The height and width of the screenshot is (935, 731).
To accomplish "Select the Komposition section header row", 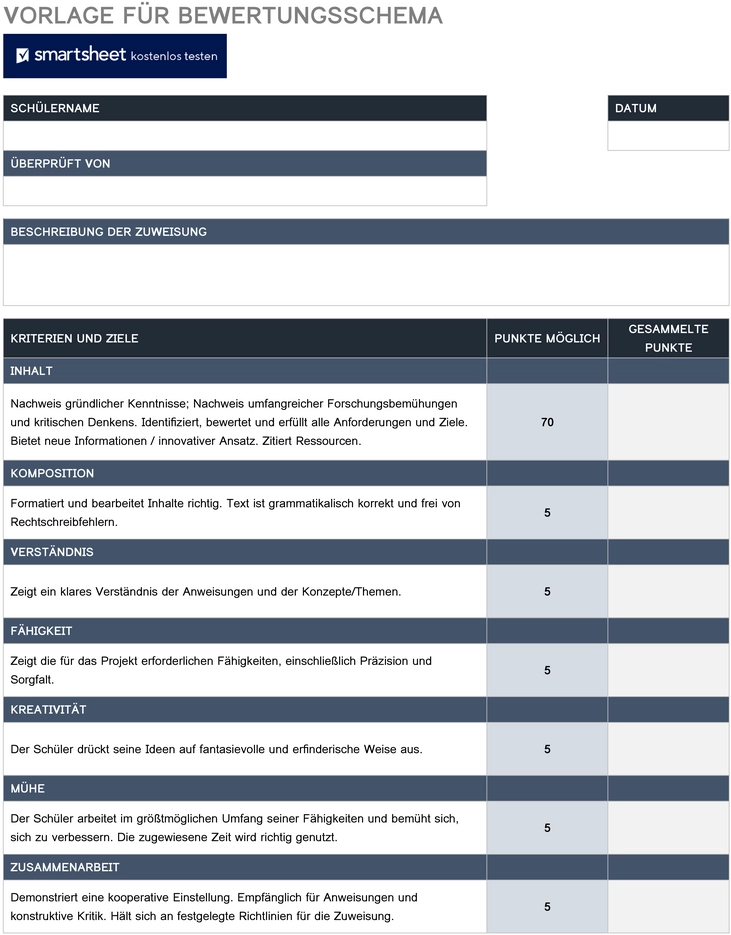I will point(366,473).
